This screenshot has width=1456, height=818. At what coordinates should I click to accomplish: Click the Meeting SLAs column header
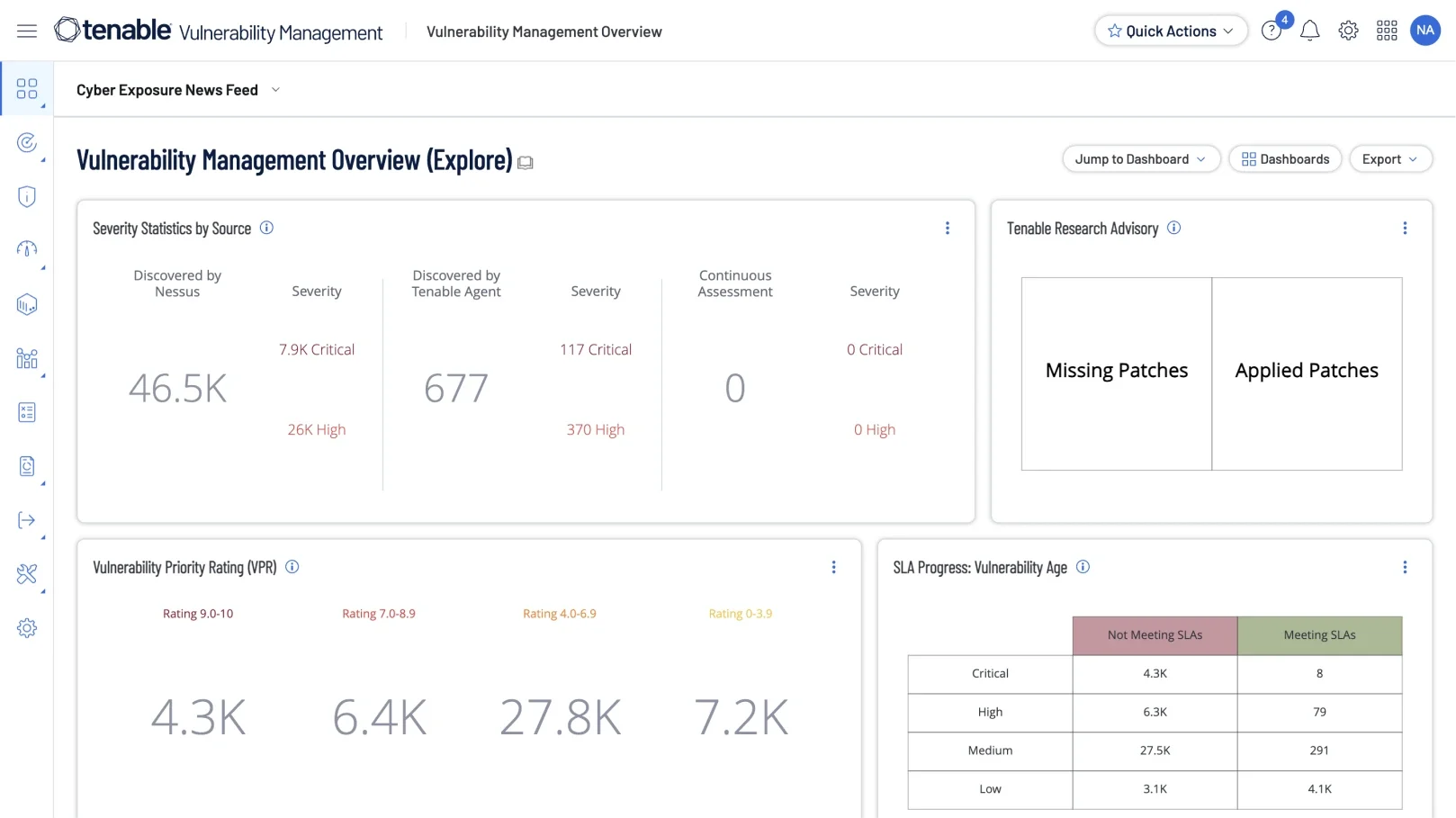[x=1319, y=635]
